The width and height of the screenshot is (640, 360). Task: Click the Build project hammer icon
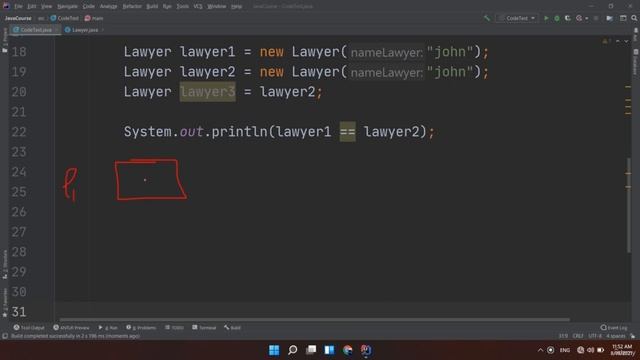(487, 18)
